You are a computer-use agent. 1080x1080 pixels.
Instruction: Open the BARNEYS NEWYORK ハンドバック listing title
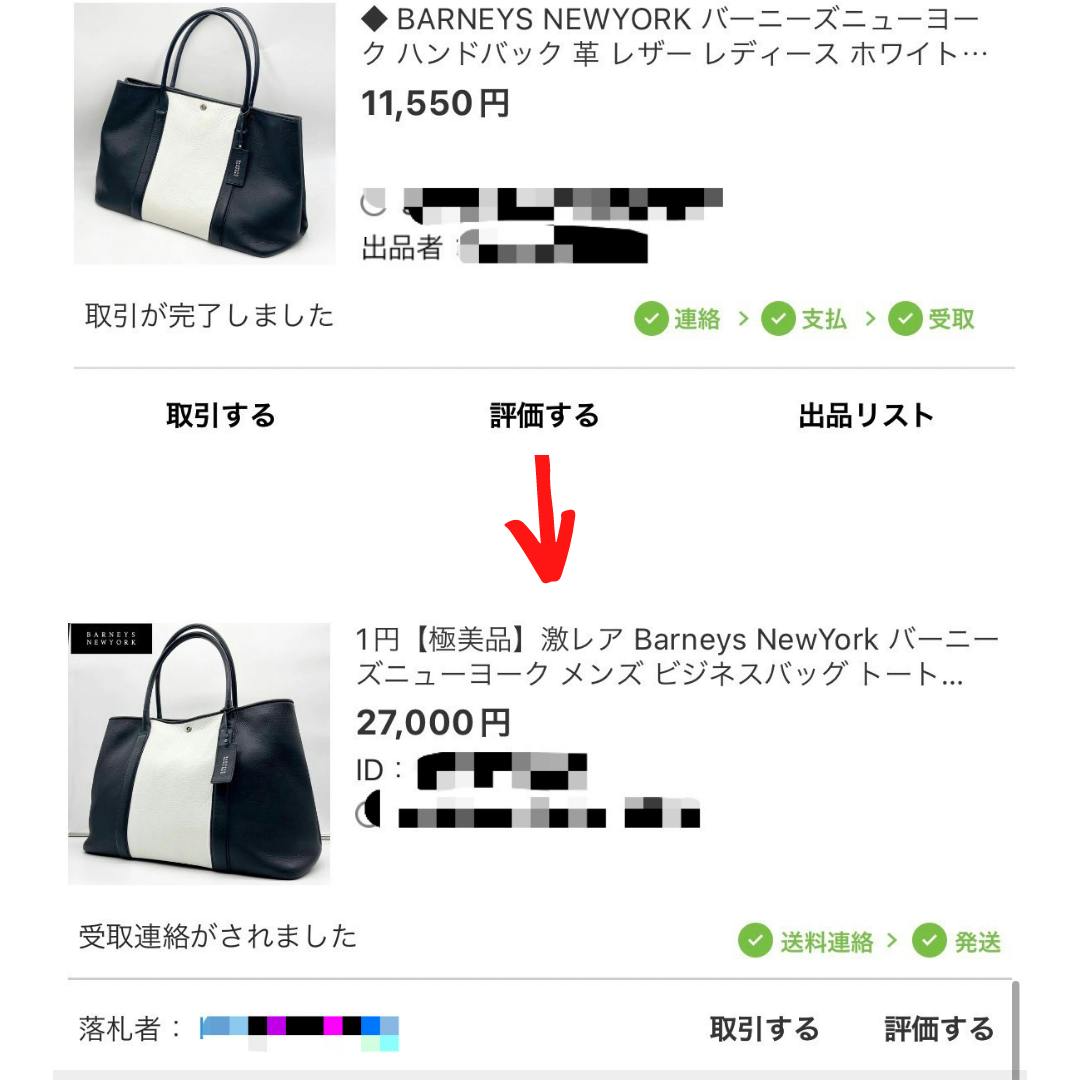click(674, 37)
